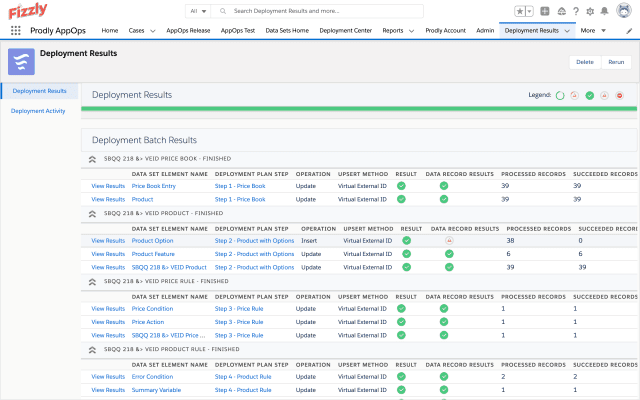Screen dimensions: 640x400
Task: Expand the More navigation dropdown
Action: click(x=593, y=31)
